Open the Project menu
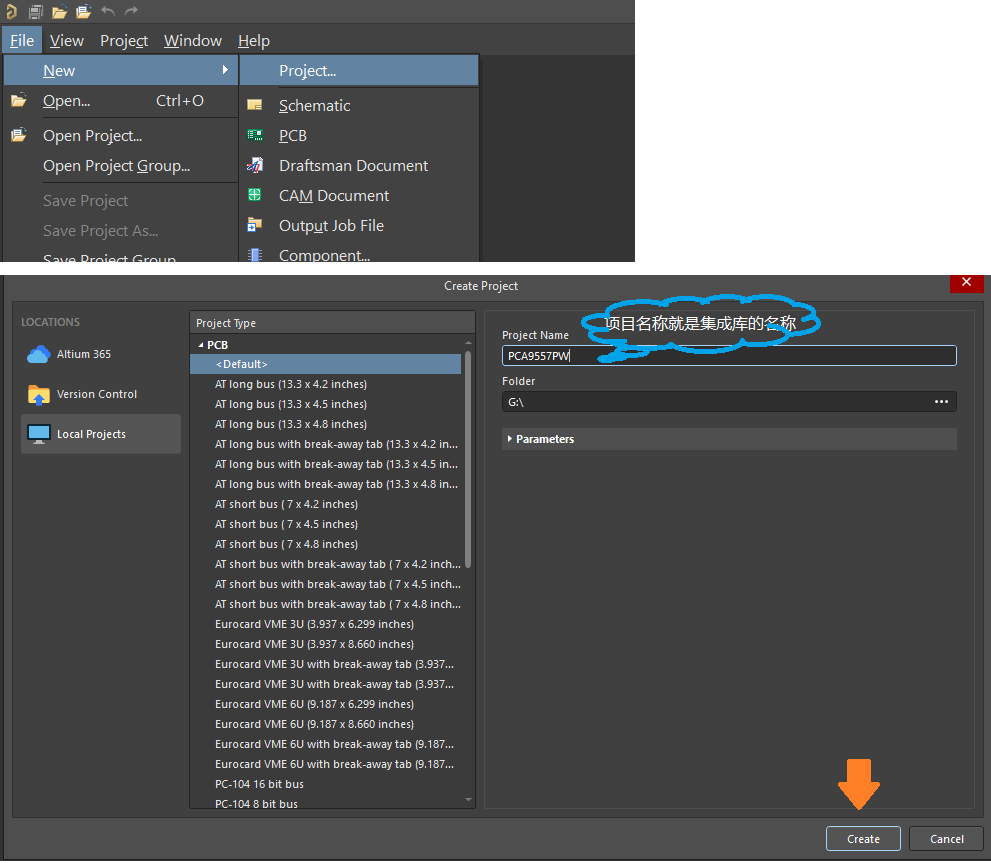 (124, 40)
